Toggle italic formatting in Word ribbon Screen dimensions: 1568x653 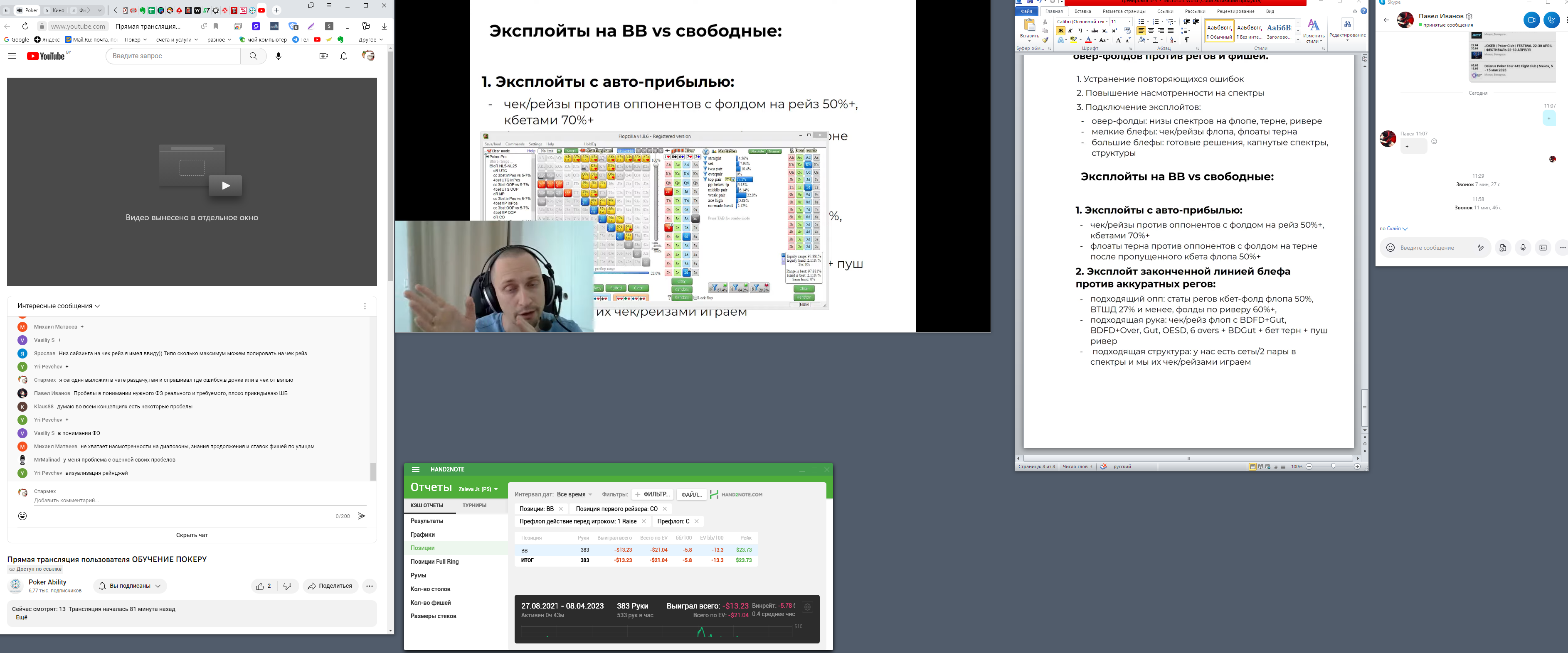click(x=1071, y=30)
